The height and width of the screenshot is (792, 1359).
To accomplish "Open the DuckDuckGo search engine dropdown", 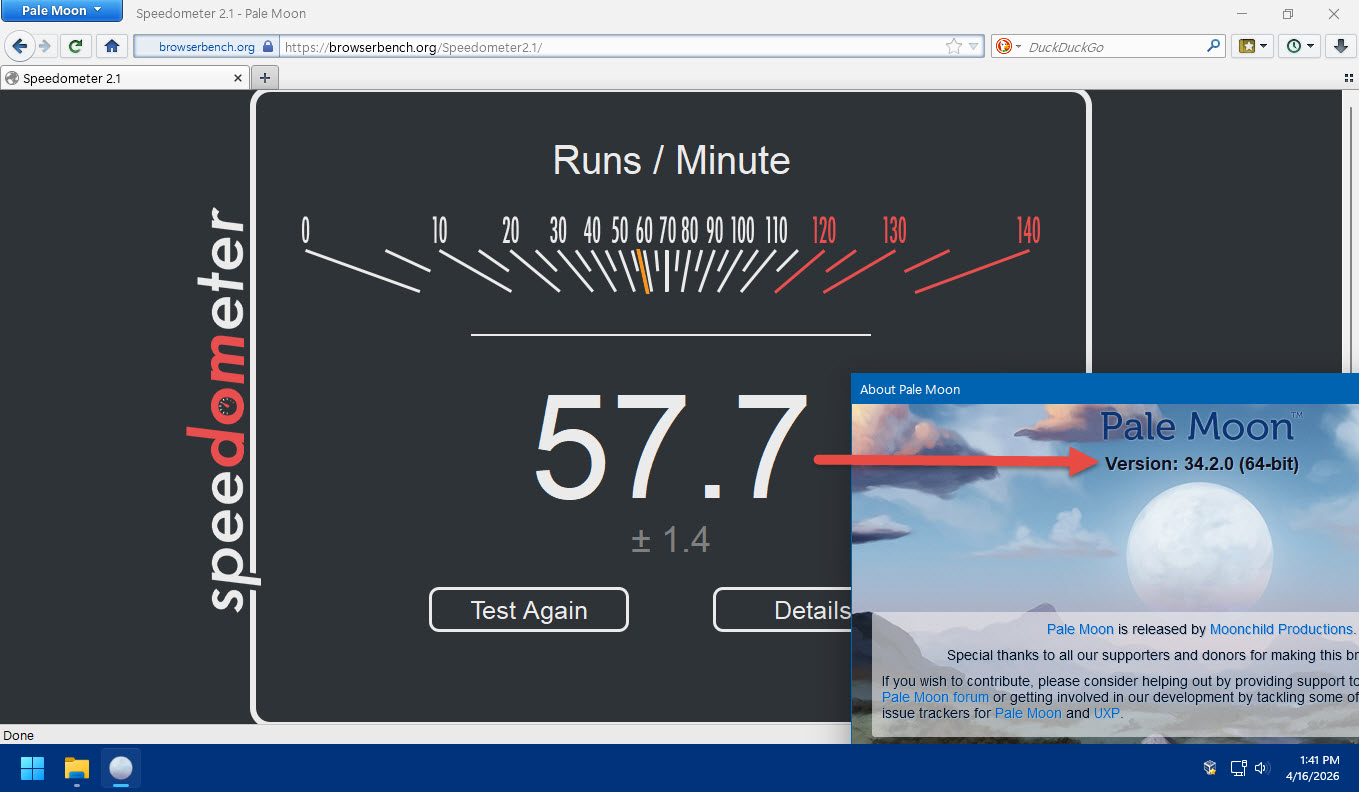I will (x=1007, y=46).
